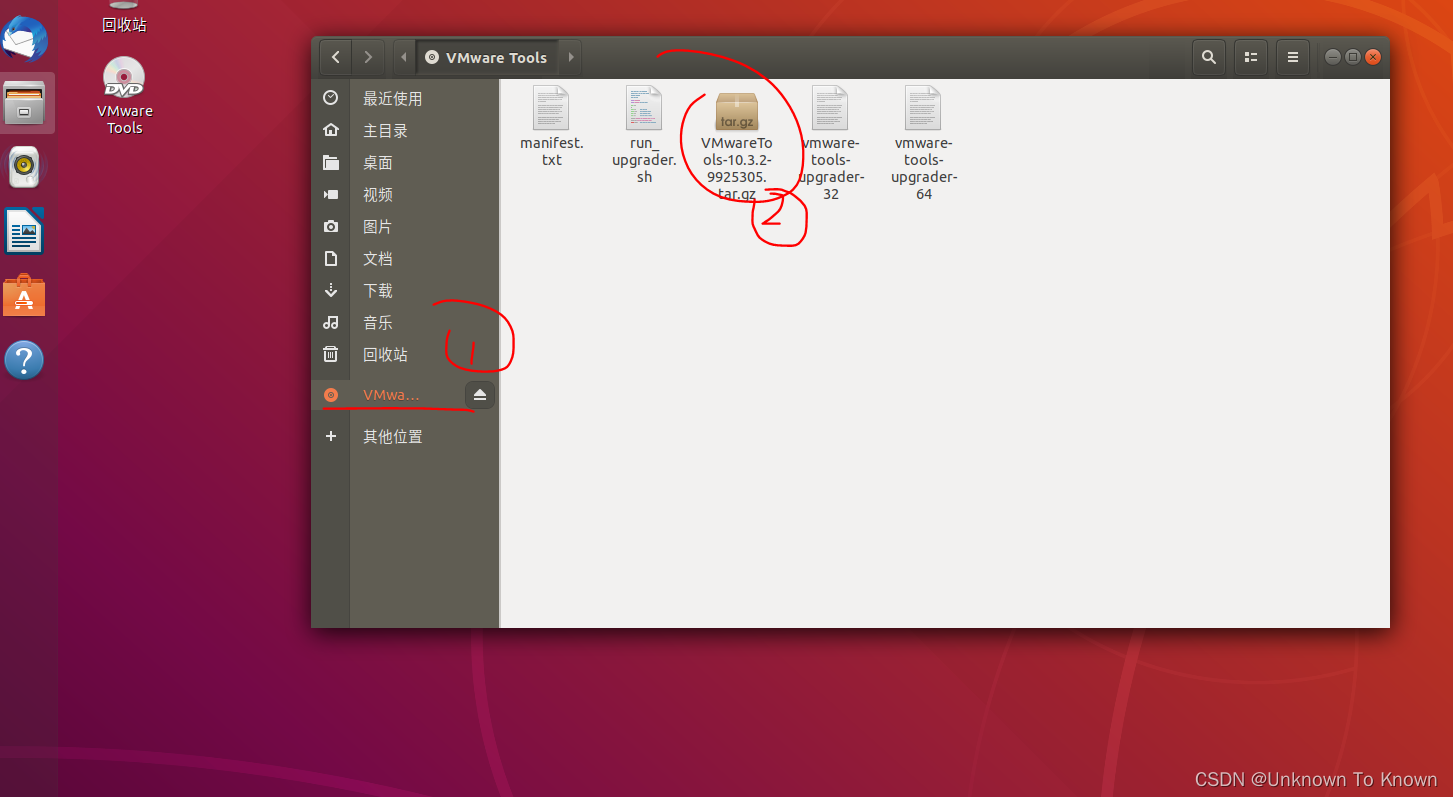This screenshot has width=1453, height=797.
Task: Select the manifest.txt file icon
Action: pyautogui.click(x=552, y=108)
